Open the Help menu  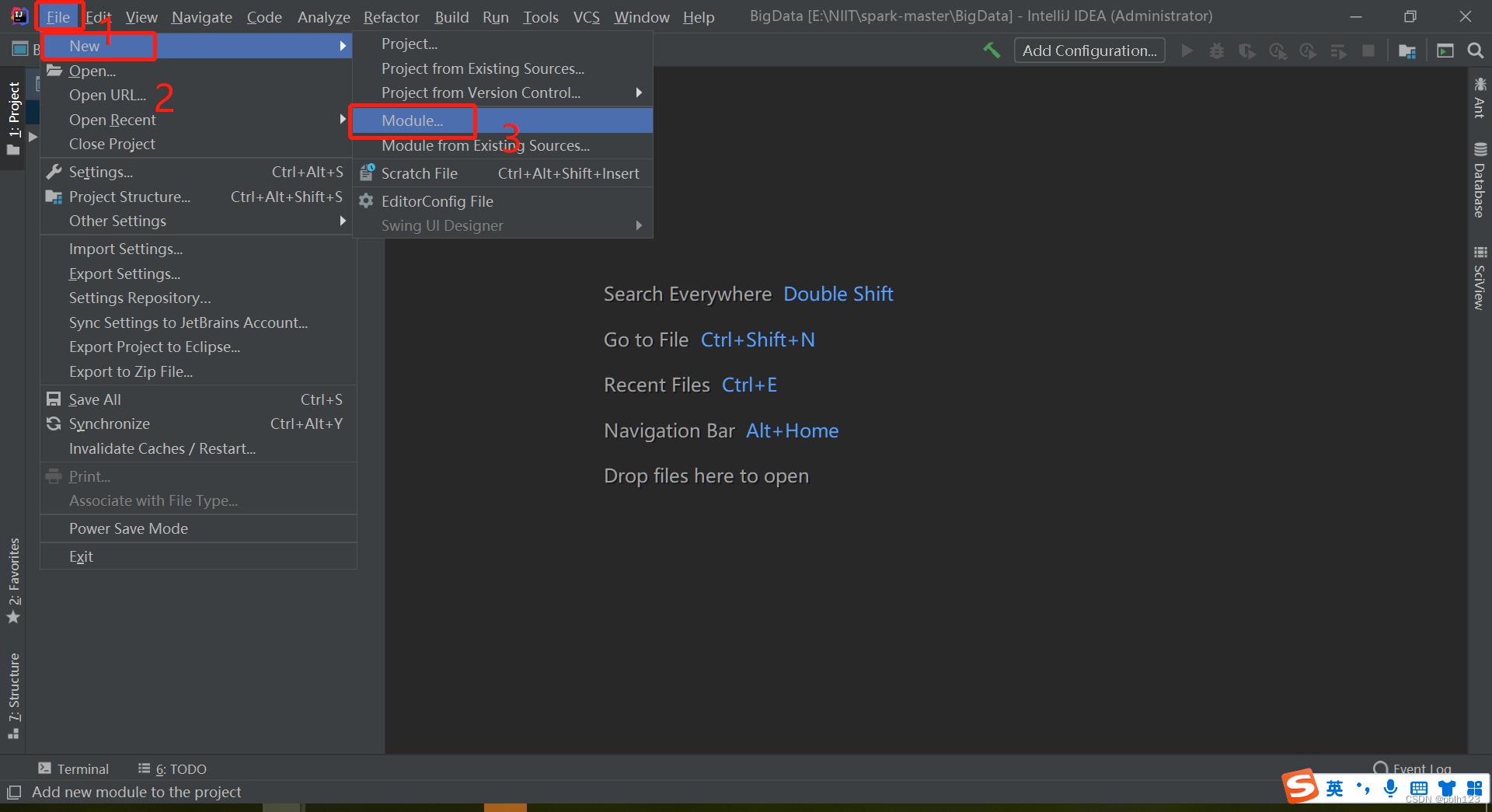699,17
